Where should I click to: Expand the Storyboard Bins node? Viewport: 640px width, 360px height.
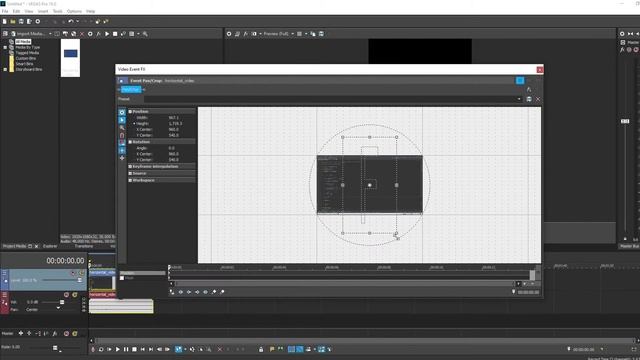point(5,69)
